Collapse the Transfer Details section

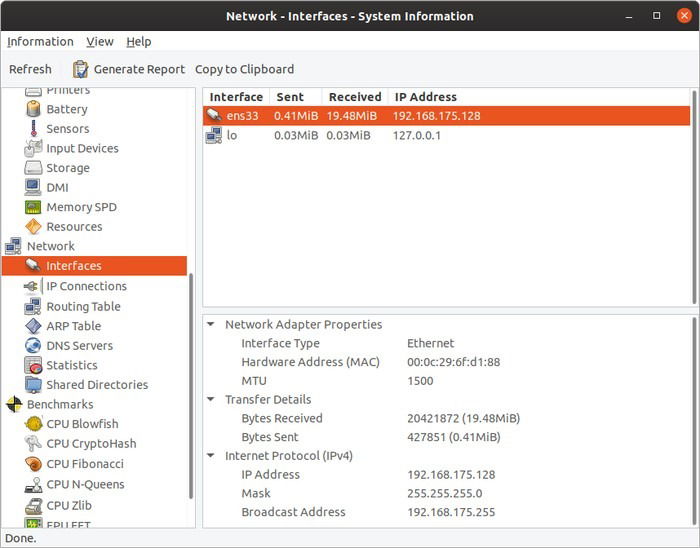click(211, 399)
